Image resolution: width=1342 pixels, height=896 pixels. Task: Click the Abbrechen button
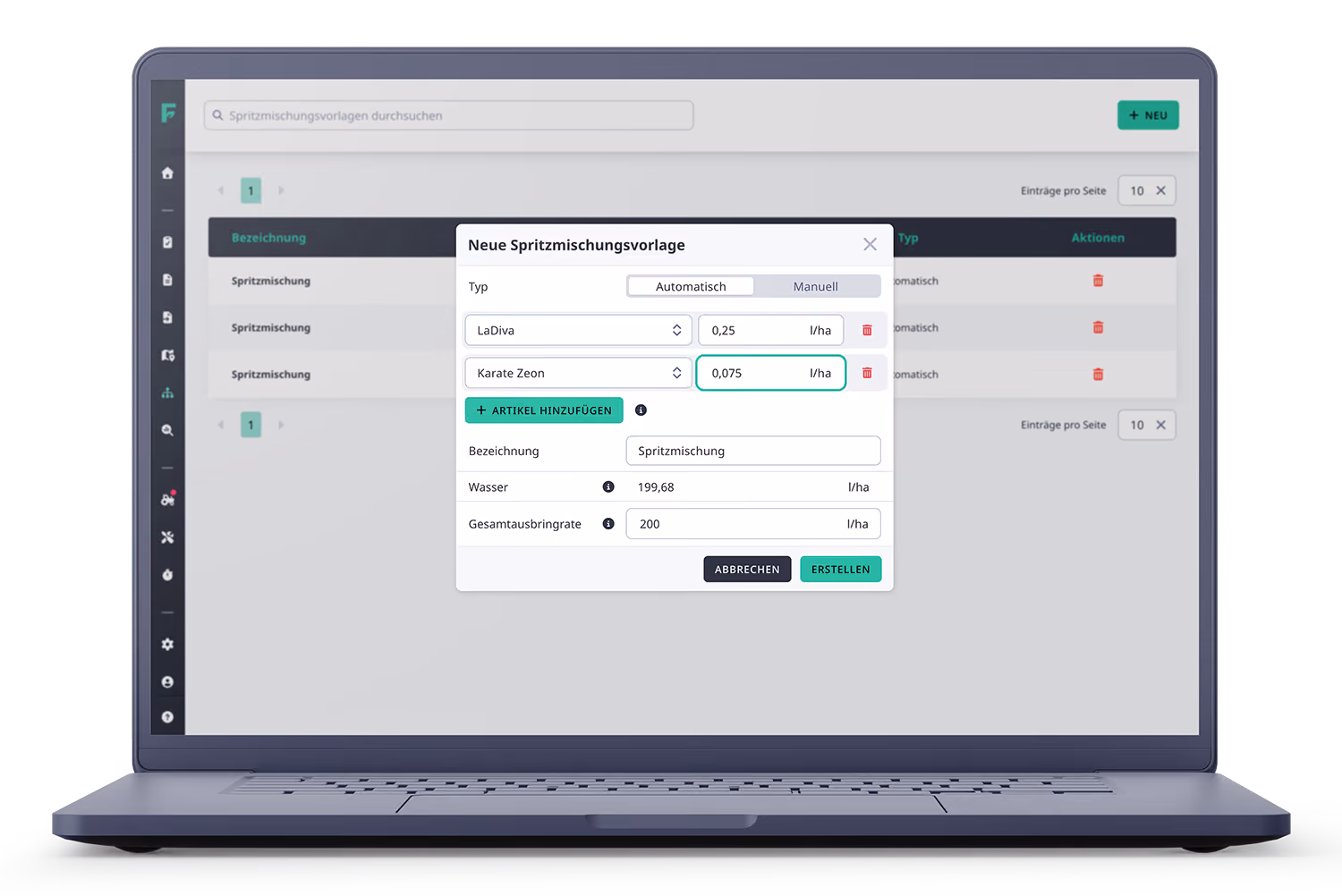[747, 570]
